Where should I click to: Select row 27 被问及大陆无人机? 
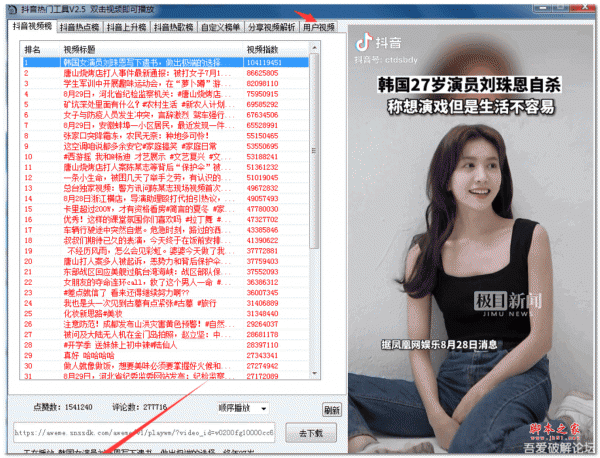(x=165, y=334)
